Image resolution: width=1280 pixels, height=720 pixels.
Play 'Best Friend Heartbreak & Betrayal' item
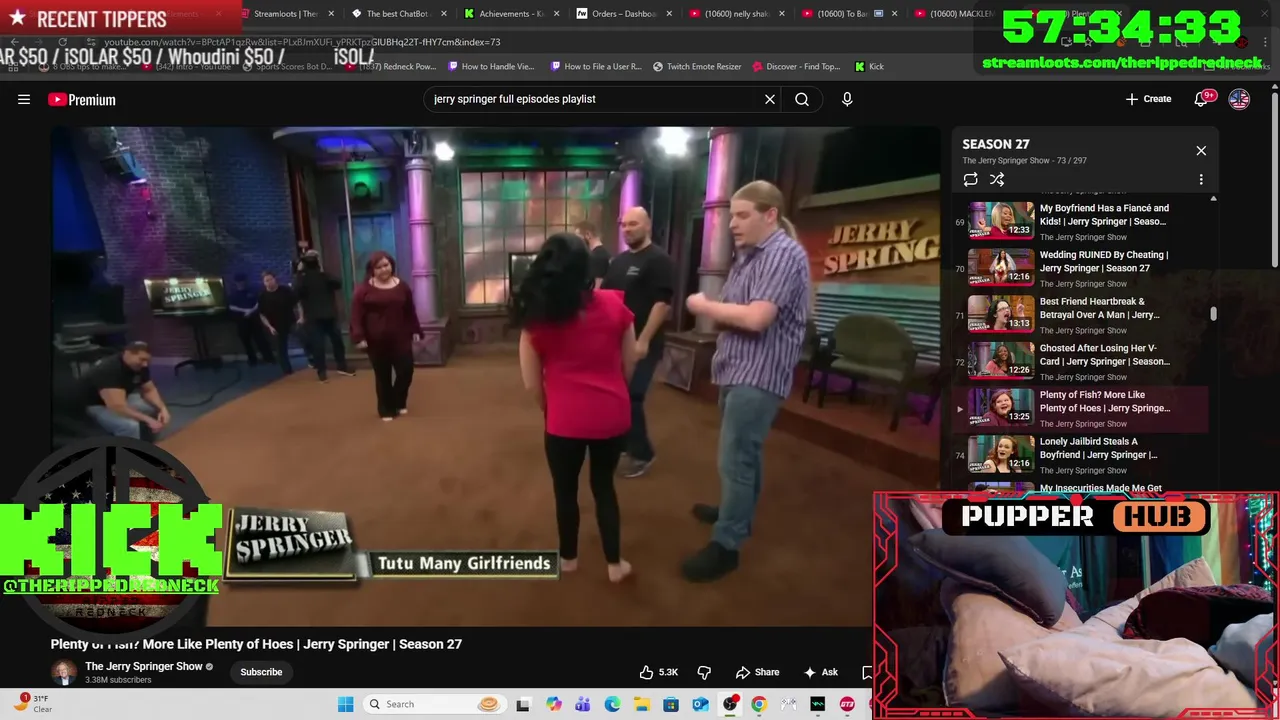point(1082,314)
